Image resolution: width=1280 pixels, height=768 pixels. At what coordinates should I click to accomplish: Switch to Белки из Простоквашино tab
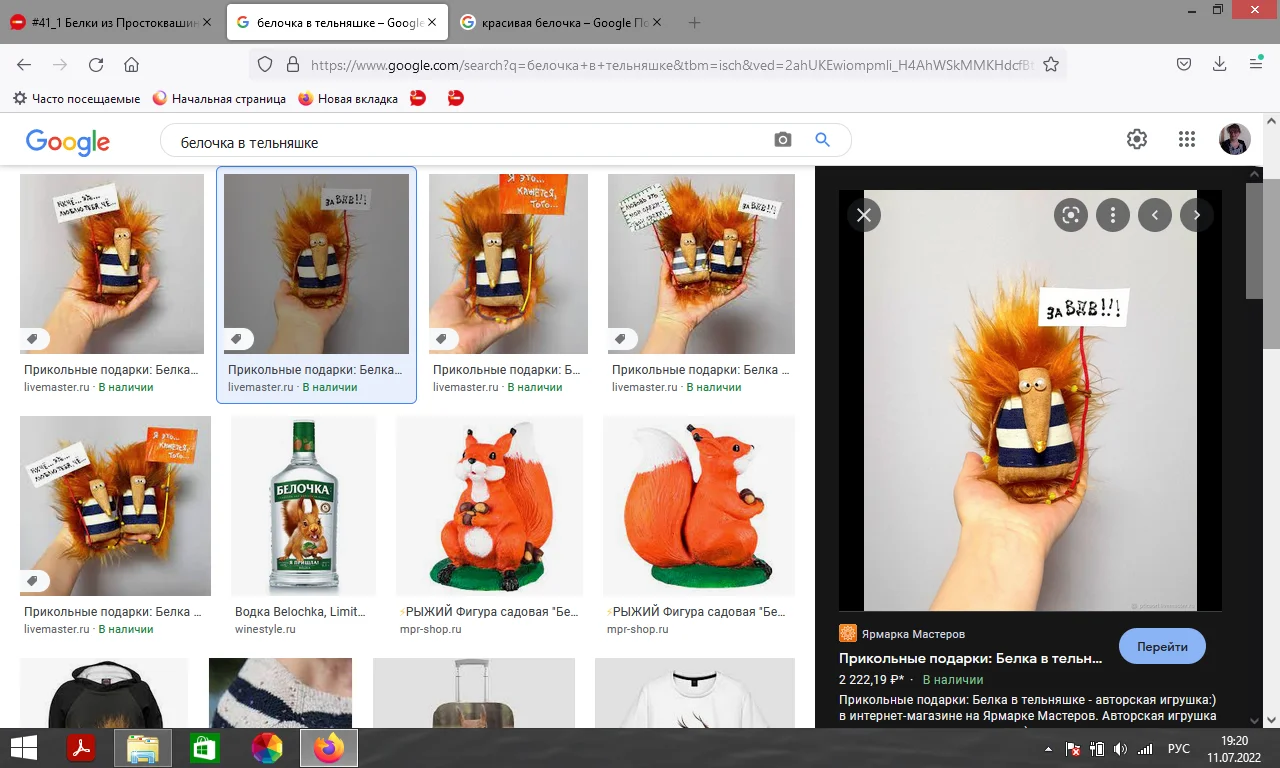click(111, 22)
